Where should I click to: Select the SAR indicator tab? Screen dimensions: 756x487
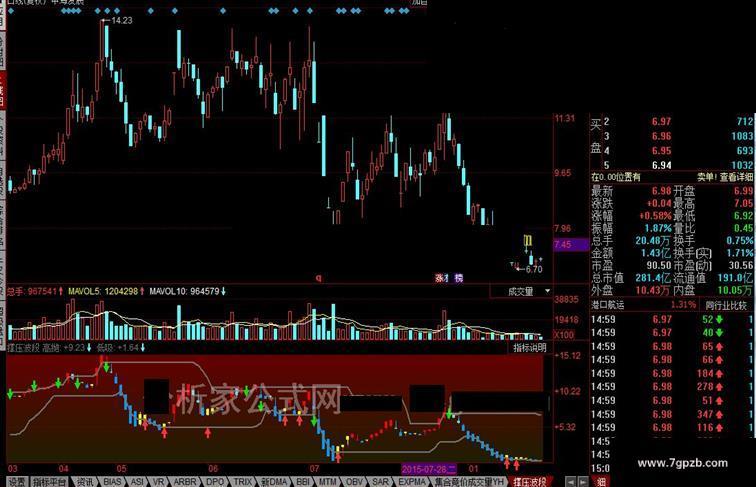point(380,482)
